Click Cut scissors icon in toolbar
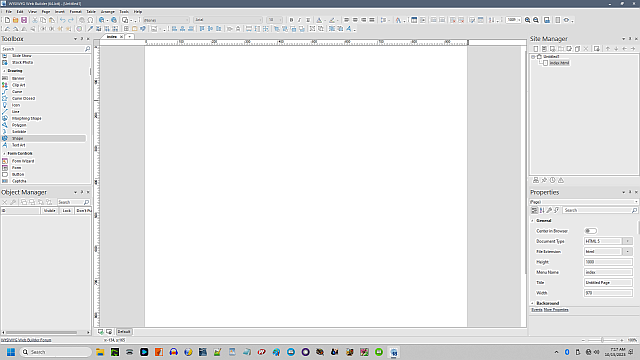640x360 pixels. click(35, 20)
